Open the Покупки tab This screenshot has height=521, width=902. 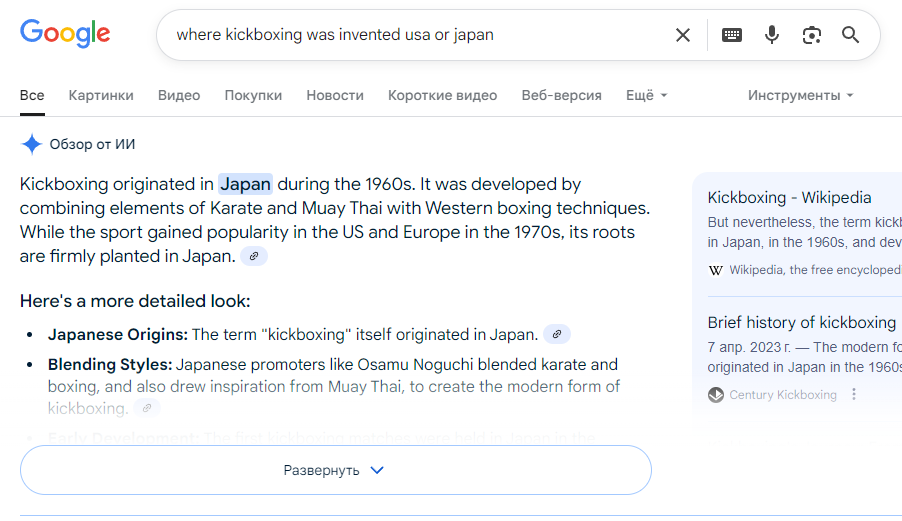coord(253,95)
